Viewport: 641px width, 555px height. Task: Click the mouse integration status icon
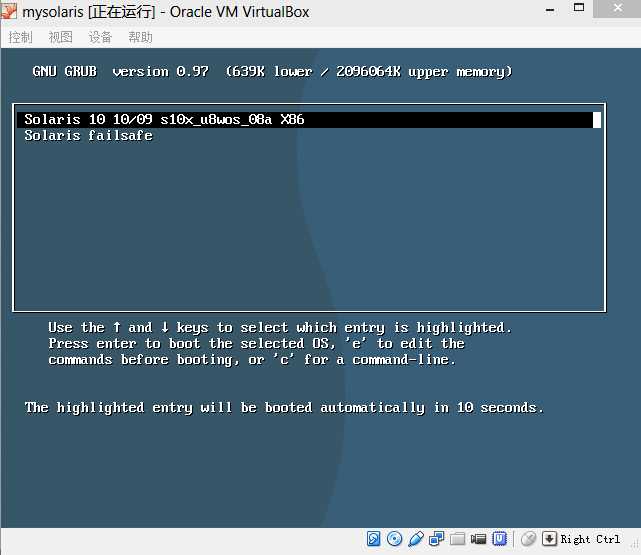529,539
